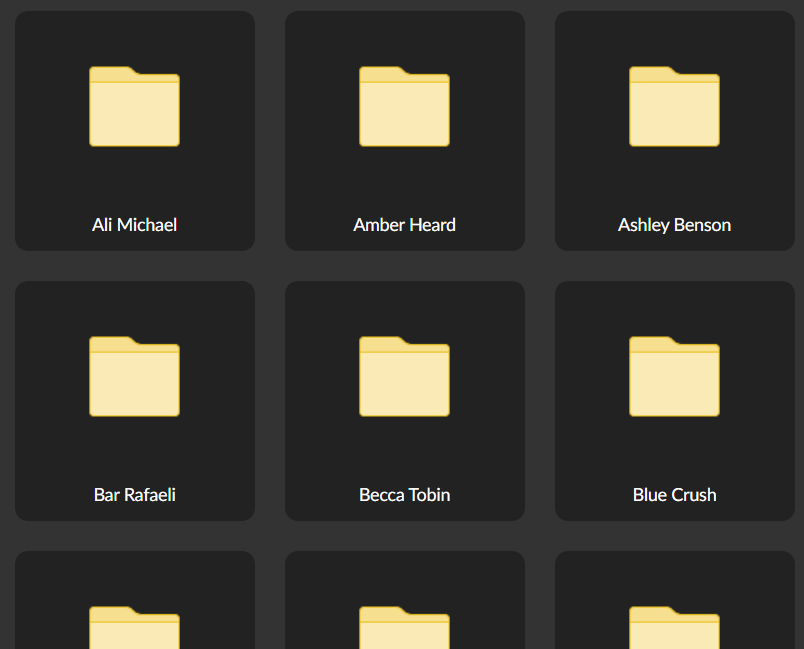Select the 'Ashley Benson' folder name
The width and height of the screenshot is (804, 649).
674,225
